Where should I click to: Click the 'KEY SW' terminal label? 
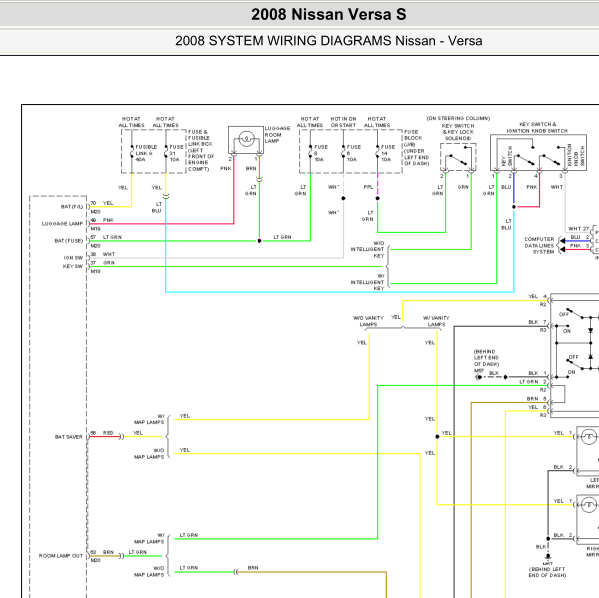(73, 266)
